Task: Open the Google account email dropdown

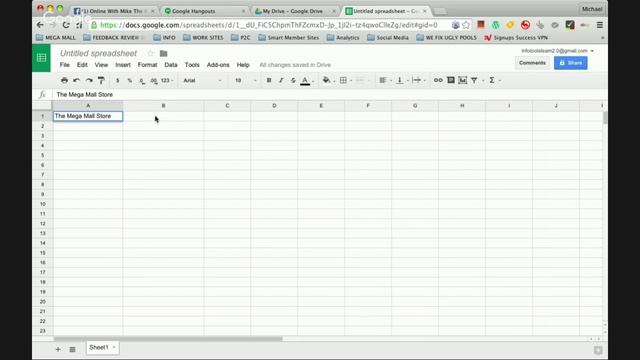Action: 557,51
